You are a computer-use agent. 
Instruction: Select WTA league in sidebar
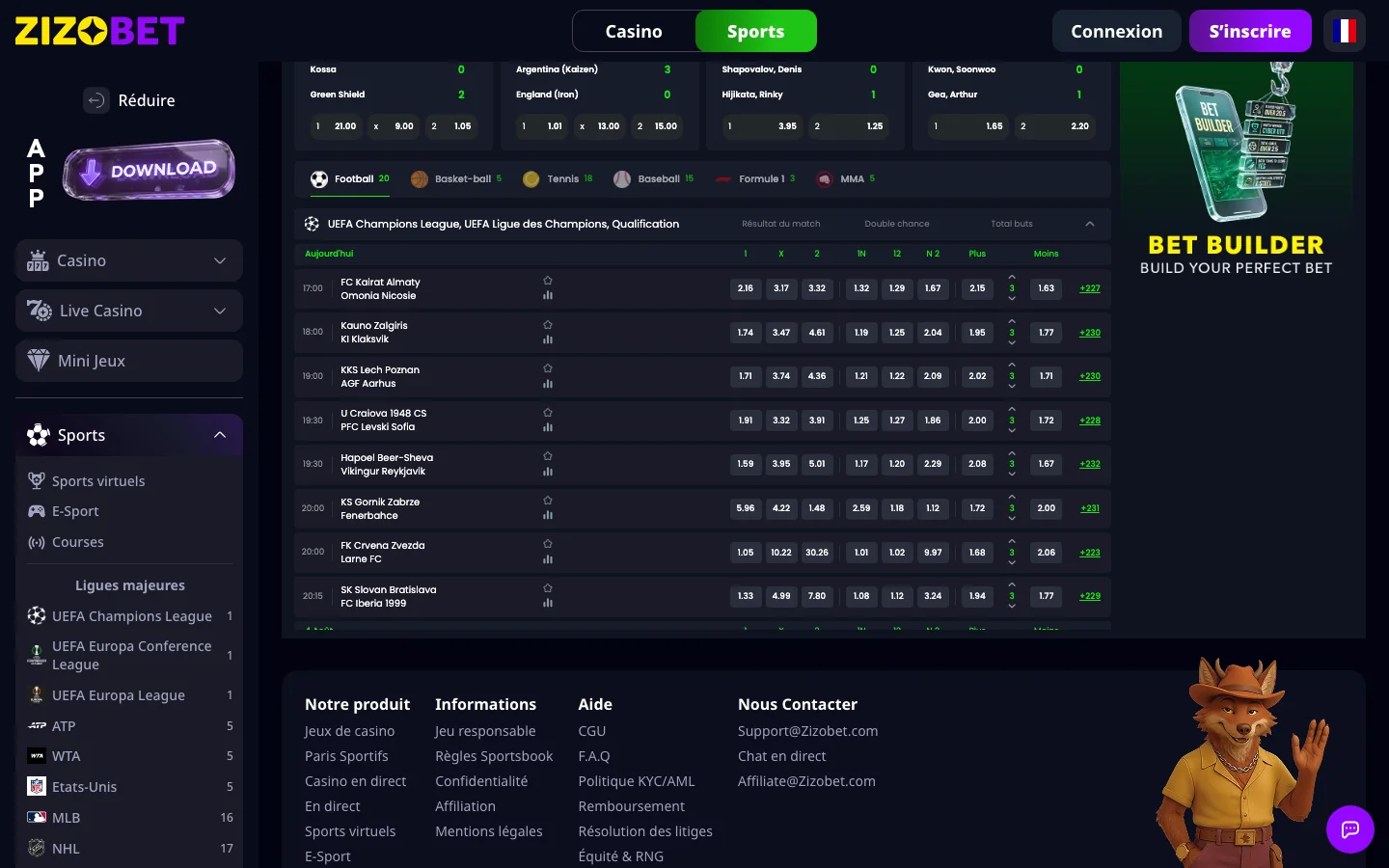click(x=129, y=756)
